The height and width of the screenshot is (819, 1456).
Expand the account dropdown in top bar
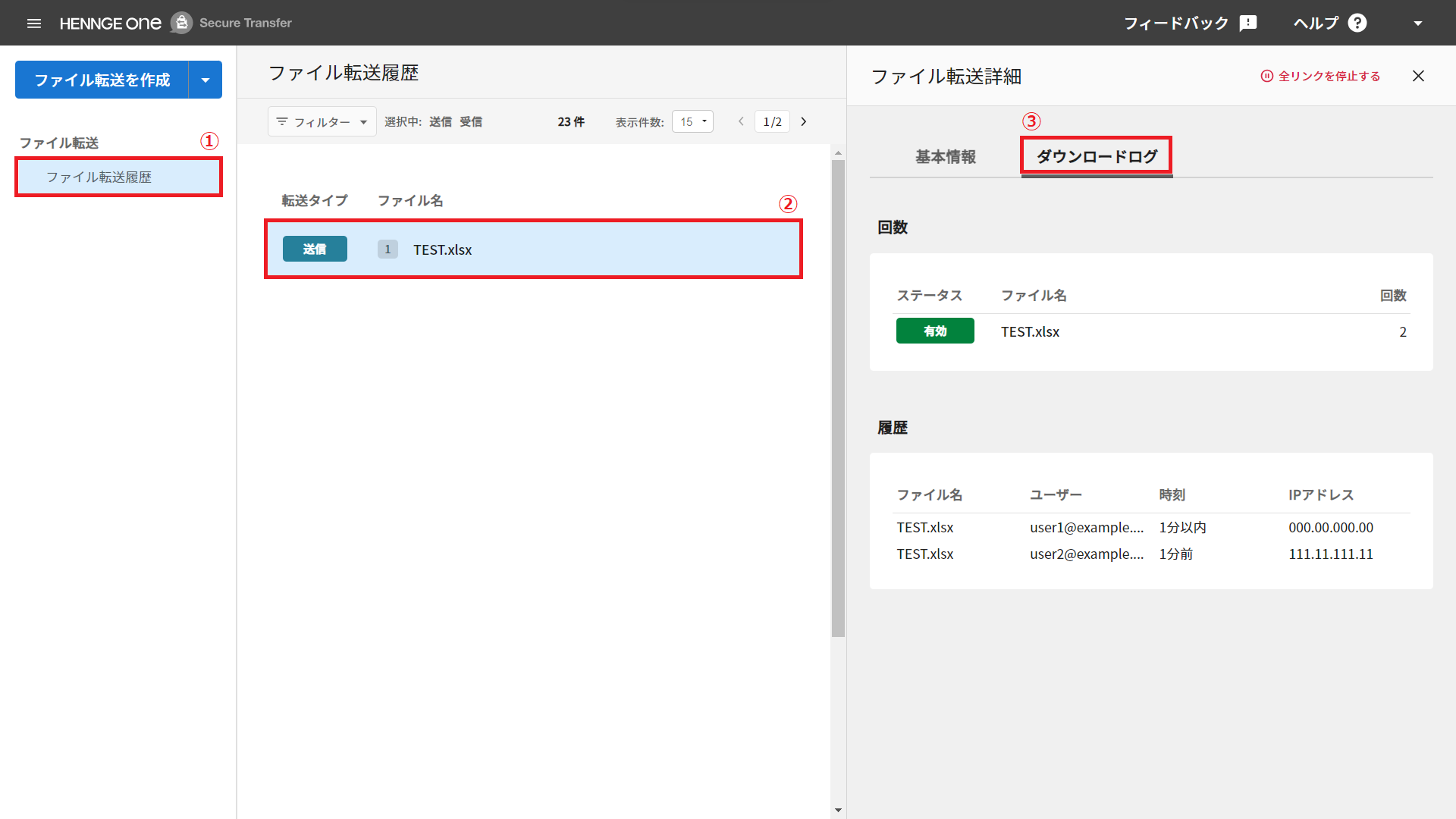tap(1417, 23)
